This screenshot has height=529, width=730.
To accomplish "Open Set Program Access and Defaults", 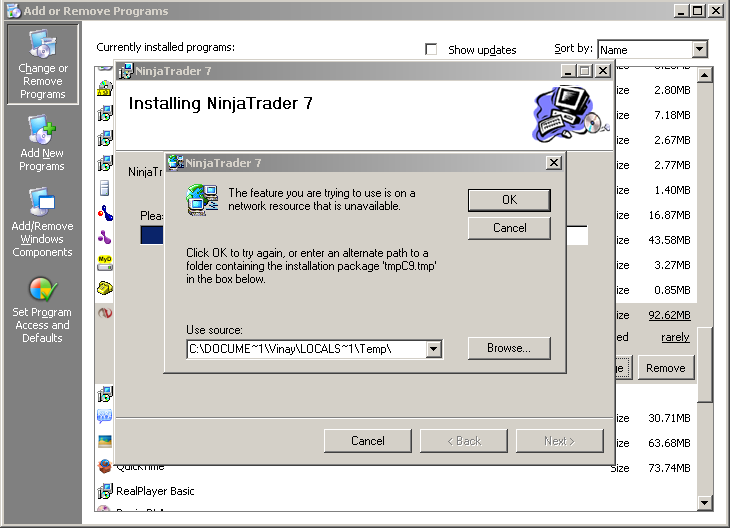I will [x=42, y=309].
